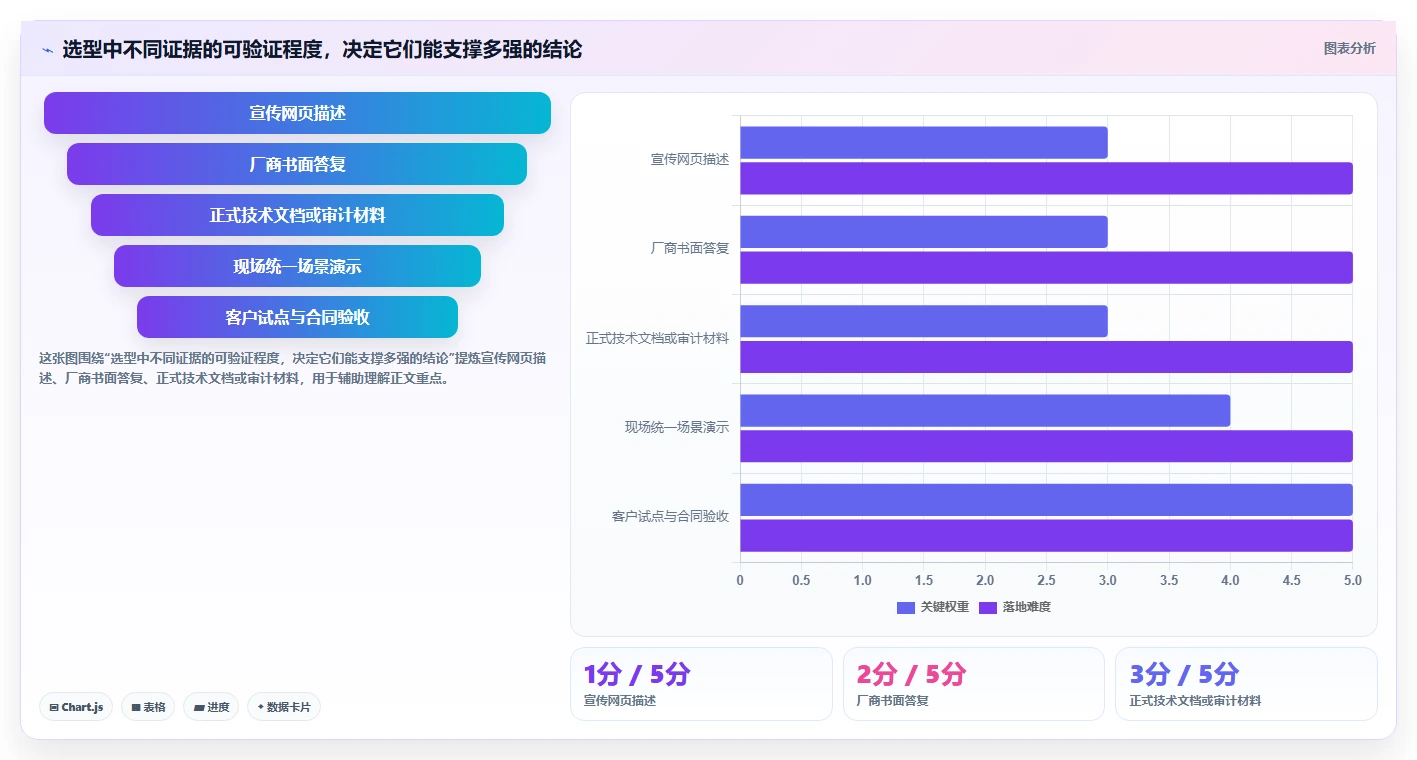Select the 宣传网页描述 funnel stage
This screenshot has height=760, width=1417.
[x=297, y=113]
